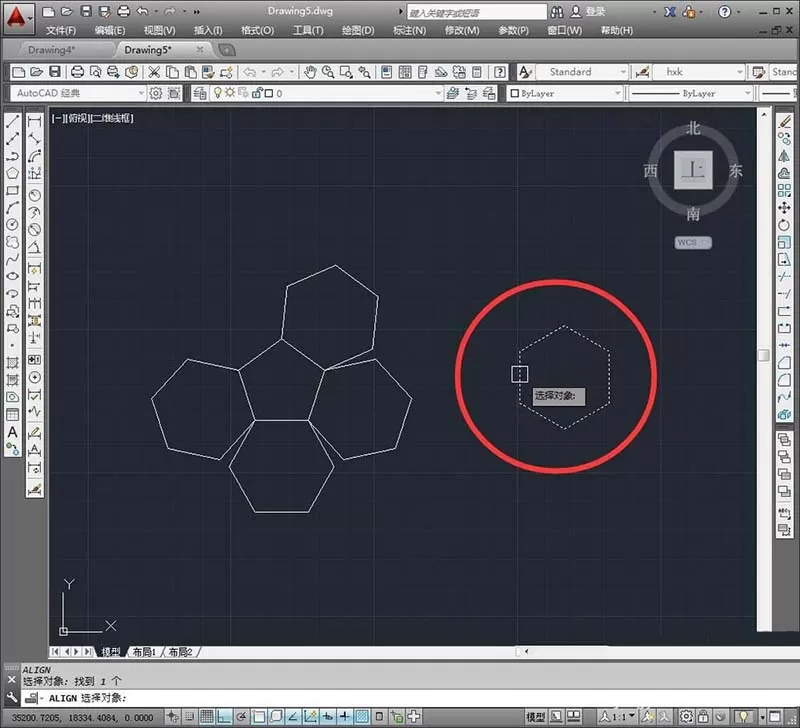Click the Cut scissors icon
800x728 pixels.
point(154,72)
